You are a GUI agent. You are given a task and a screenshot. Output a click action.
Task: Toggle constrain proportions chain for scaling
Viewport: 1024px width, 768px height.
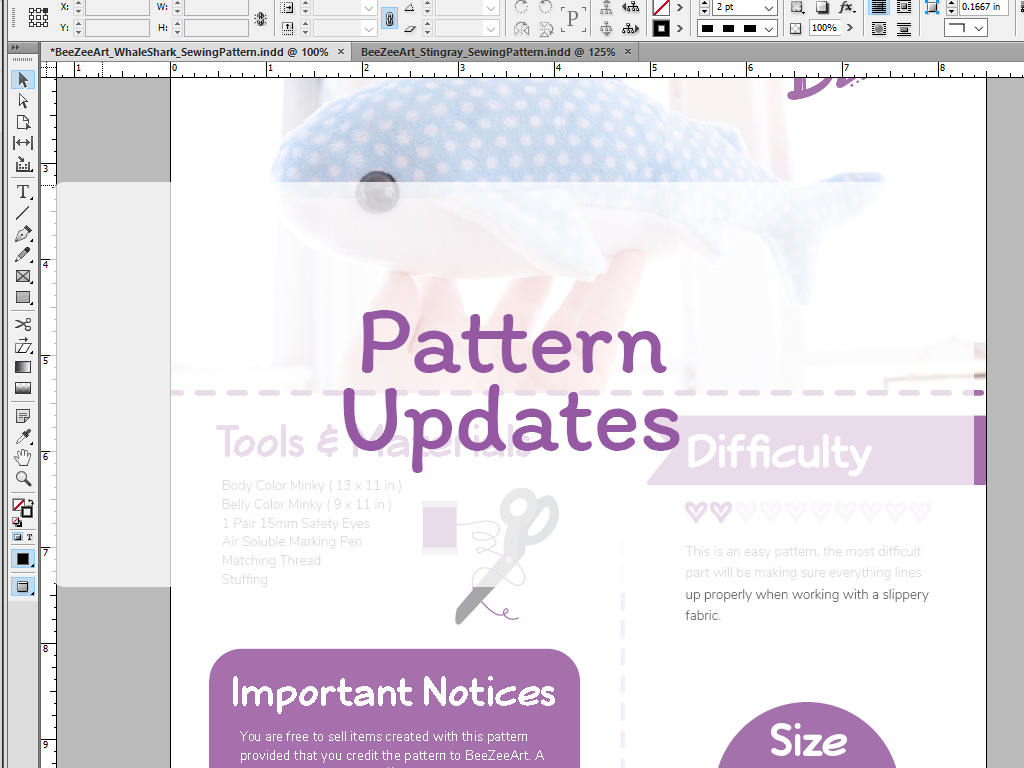389,18
